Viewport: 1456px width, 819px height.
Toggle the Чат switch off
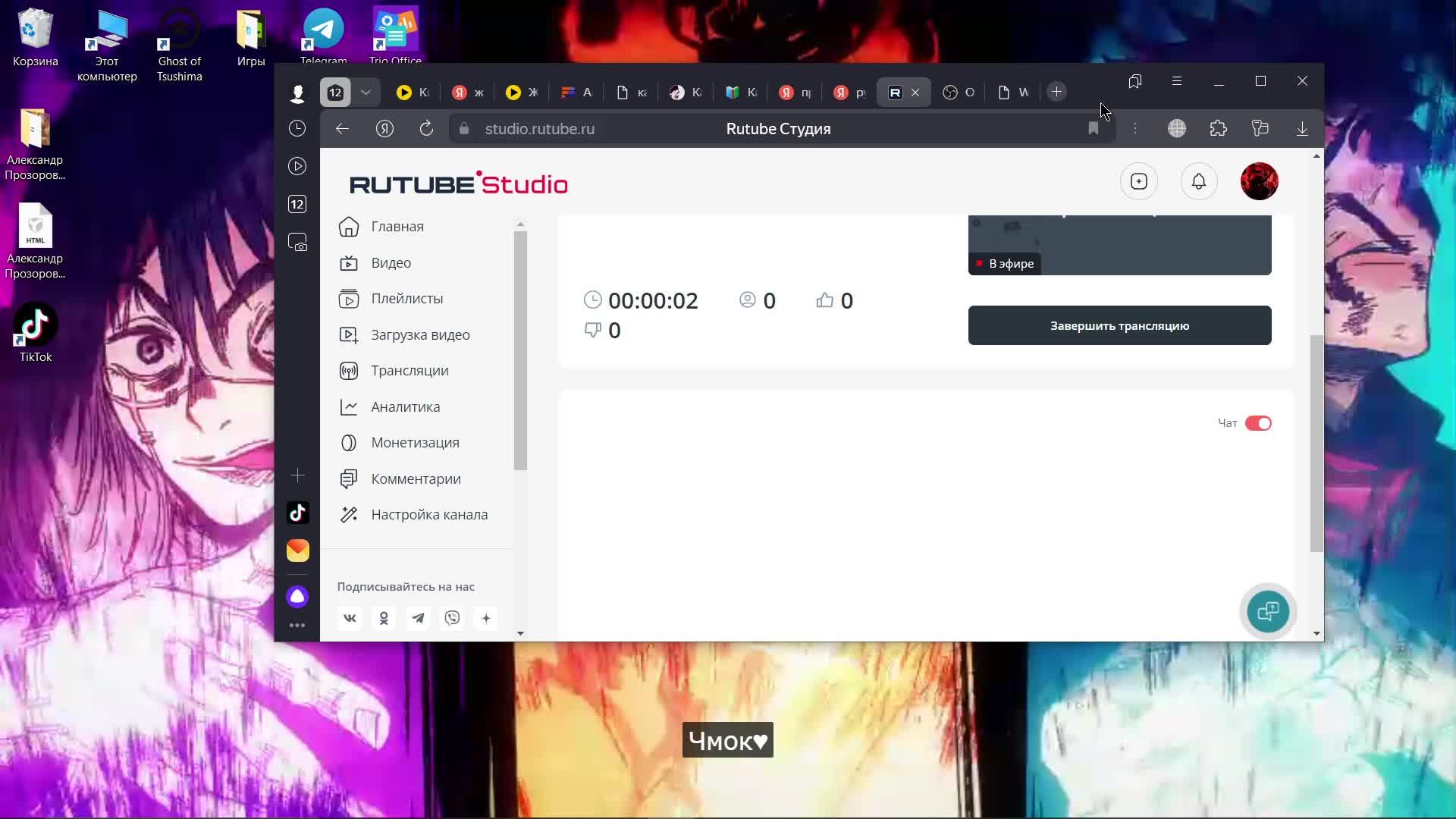point(1258,423)
